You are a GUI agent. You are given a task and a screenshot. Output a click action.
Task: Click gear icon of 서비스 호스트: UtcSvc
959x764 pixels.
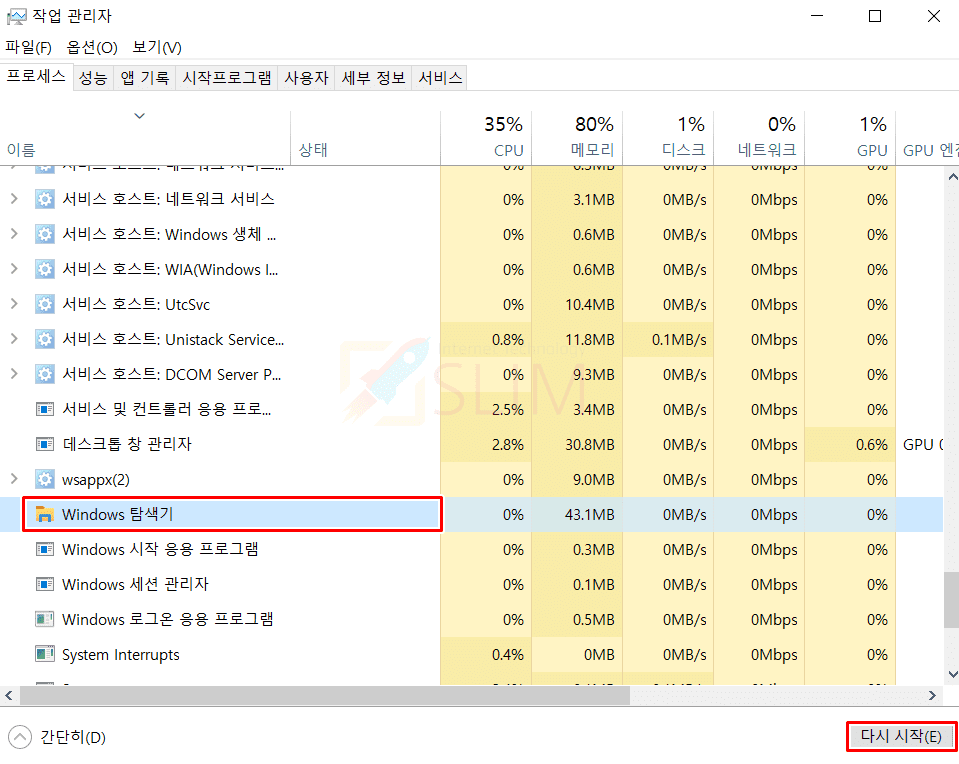coord(45,304)
